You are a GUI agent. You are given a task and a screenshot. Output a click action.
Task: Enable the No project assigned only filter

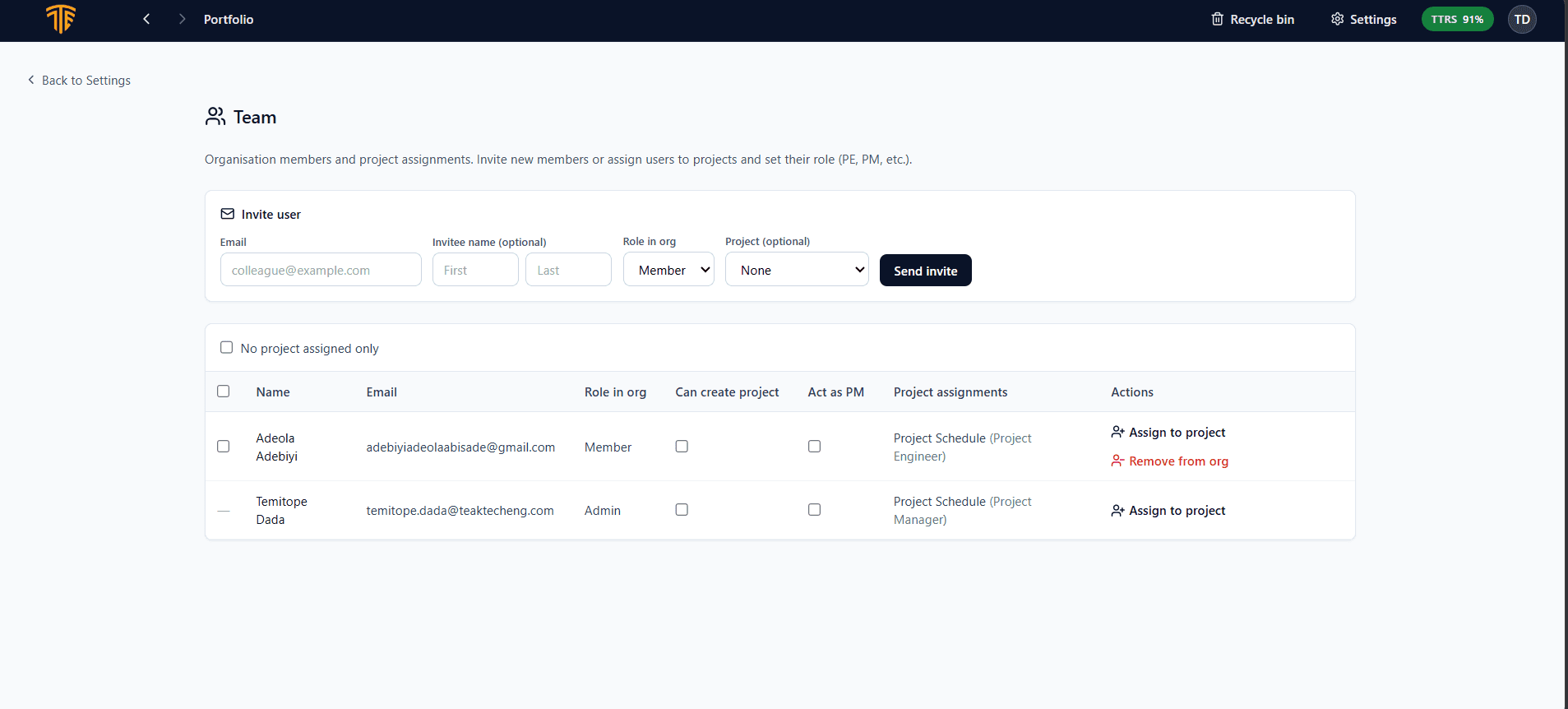click(227, 348)
